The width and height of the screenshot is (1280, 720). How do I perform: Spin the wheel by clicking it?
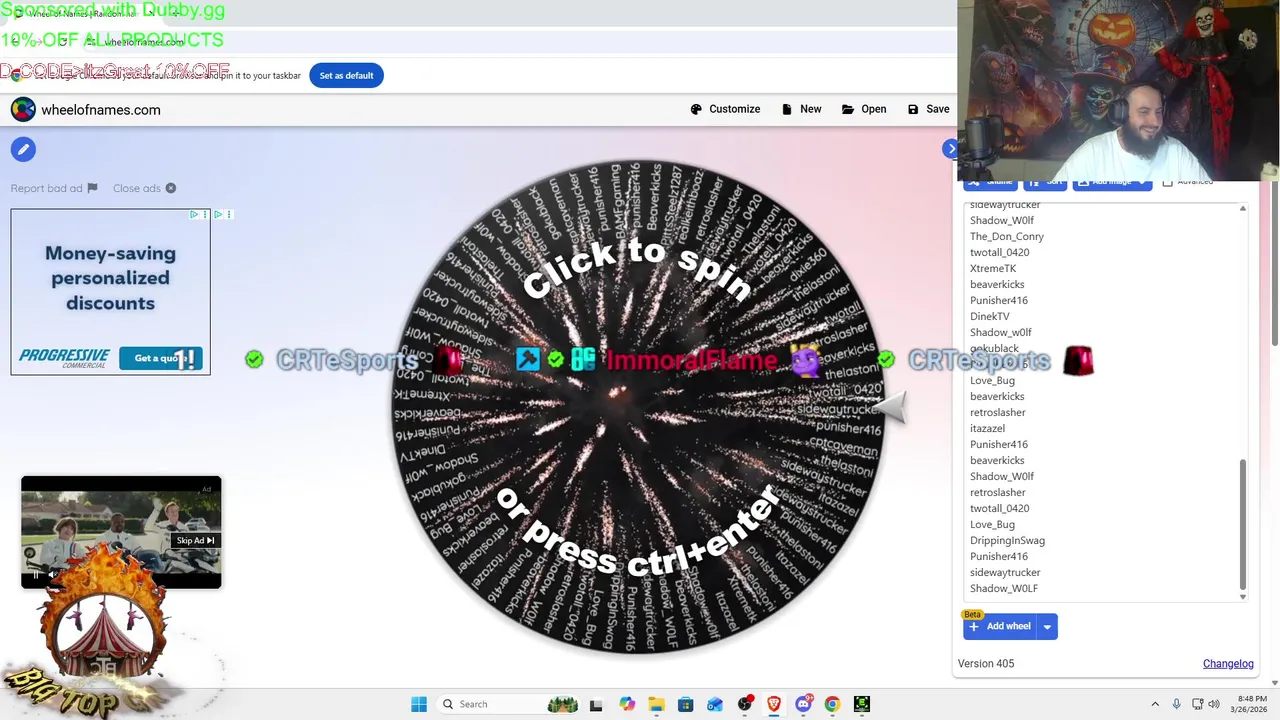[x=638, y=407]
